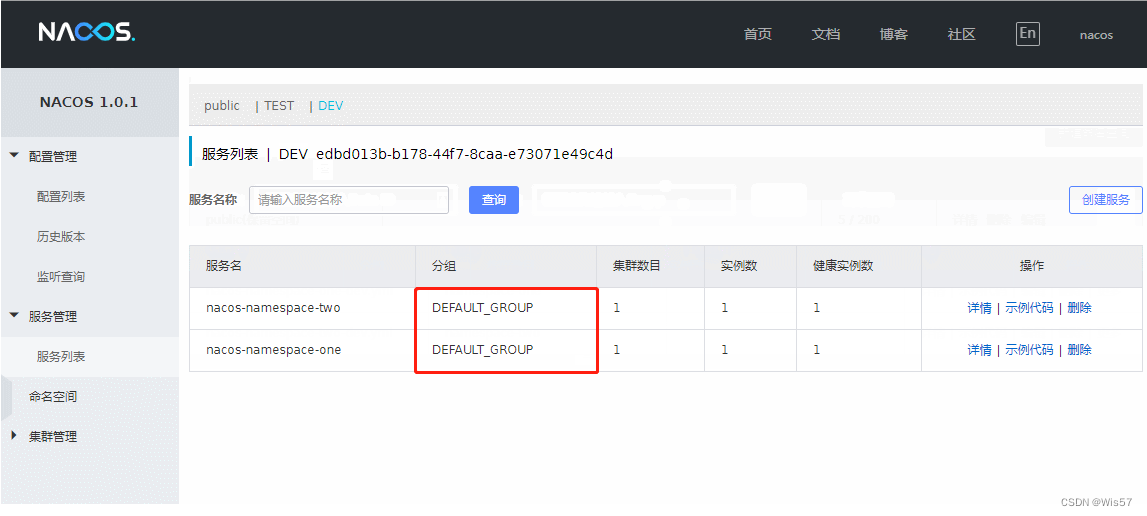The image size is (1147, 516).
Task: Click the nacos-namespace-two service name
Action: click(273, 308)
